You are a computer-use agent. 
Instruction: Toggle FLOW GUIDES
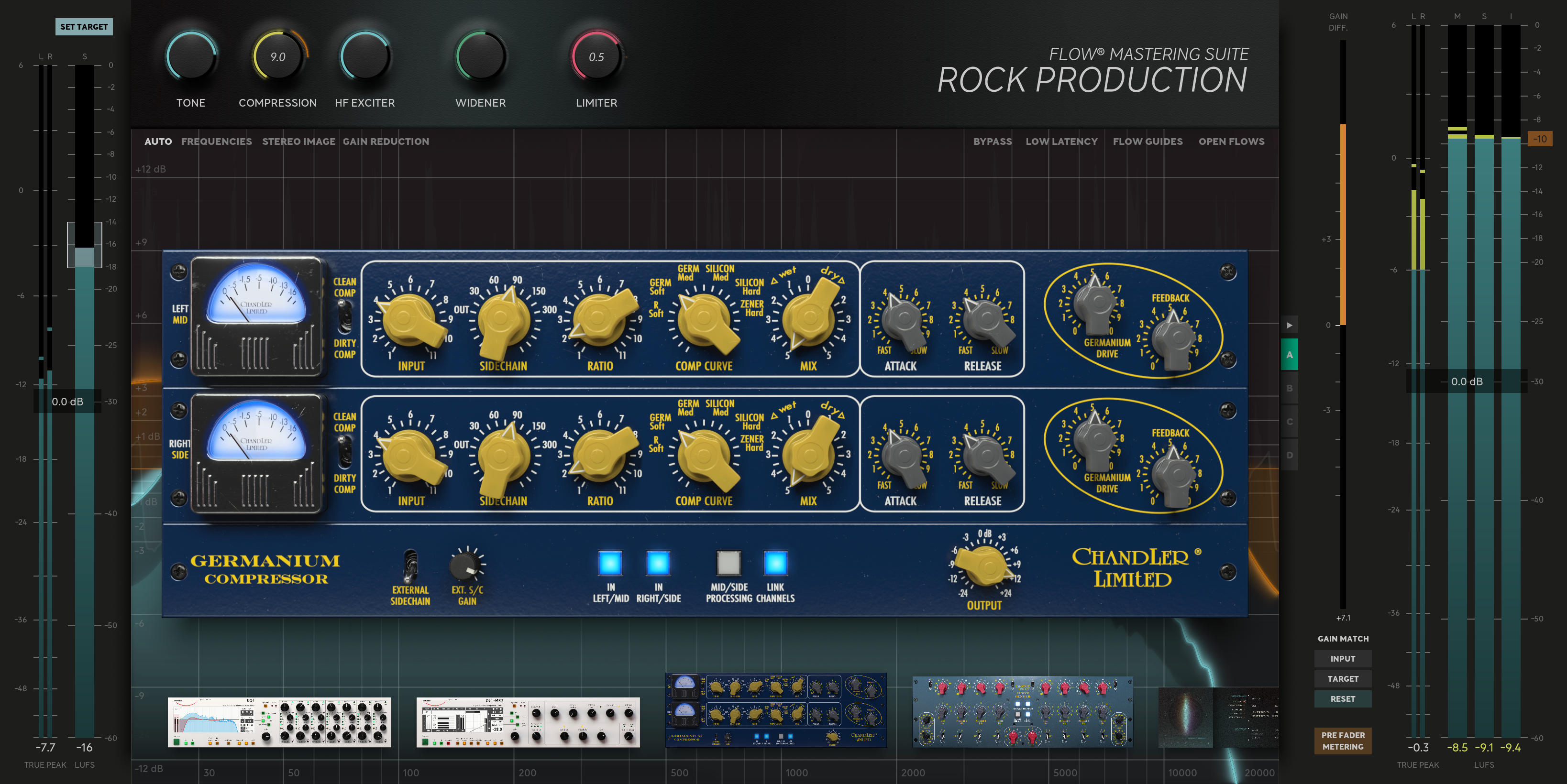pyautogui.click(x=1148, y=142)
